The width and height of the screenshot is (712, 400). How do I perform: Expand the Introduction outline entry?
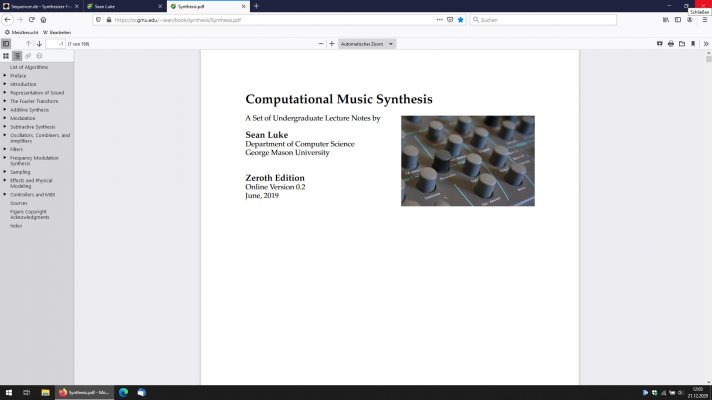(5, 84)
